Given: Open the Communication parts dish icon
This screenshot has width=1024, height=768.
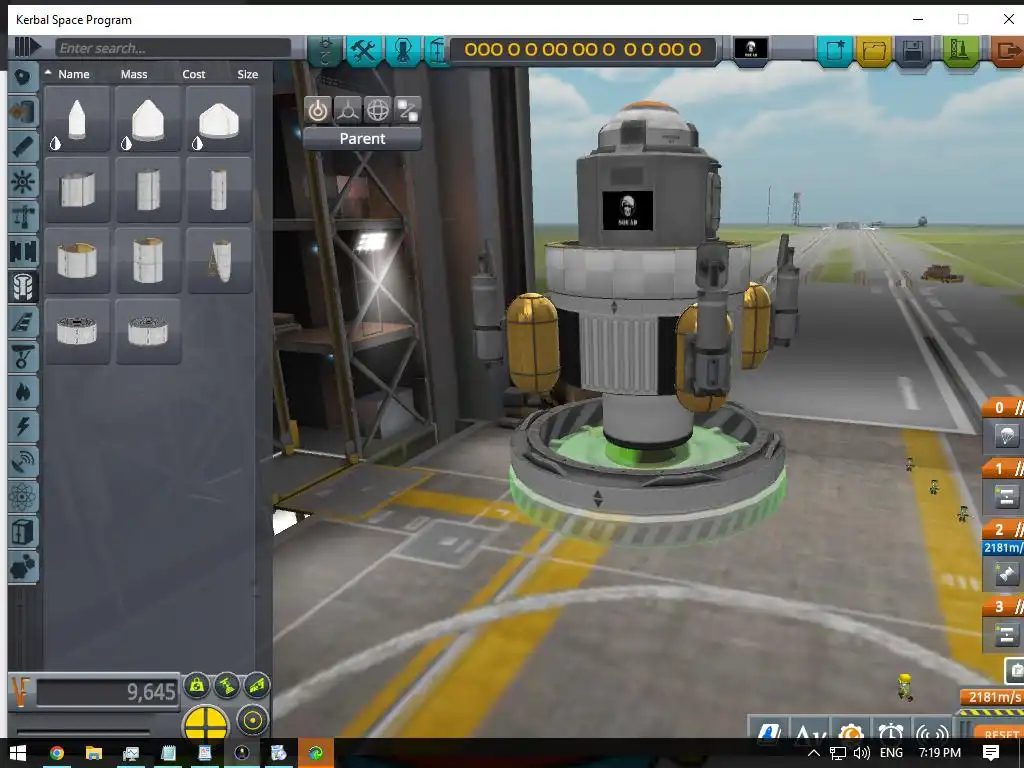Looking at the screenshot, I should (24, 462).
